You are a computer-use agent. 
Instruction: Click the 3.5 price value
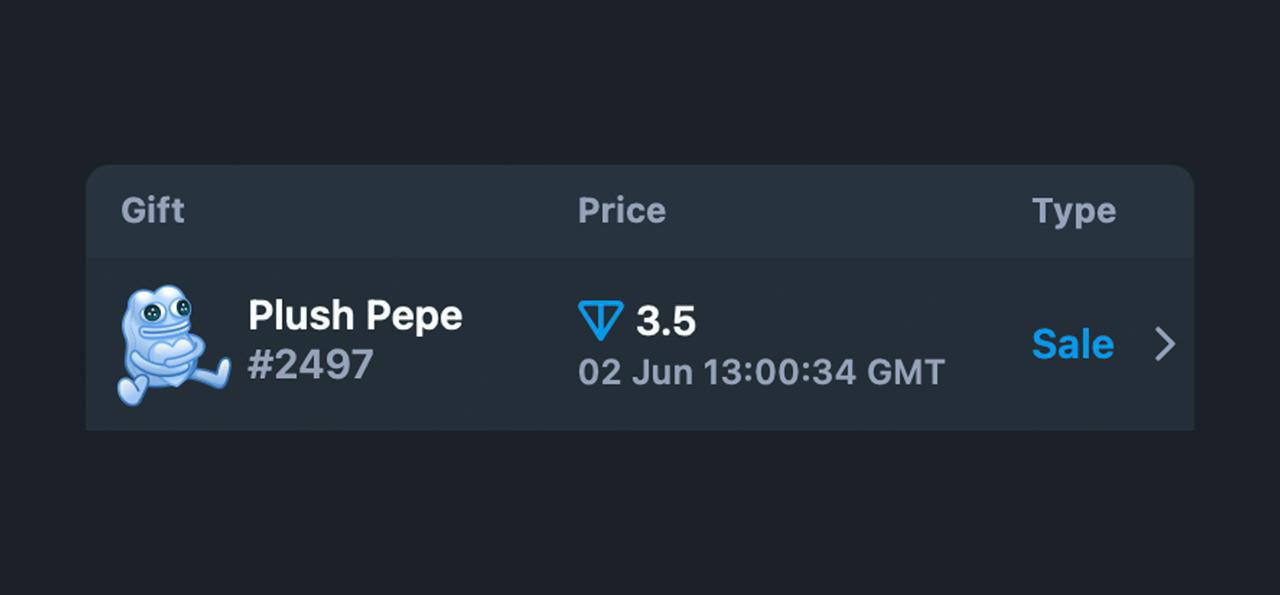pyautogui.click(x=666, y=322)
